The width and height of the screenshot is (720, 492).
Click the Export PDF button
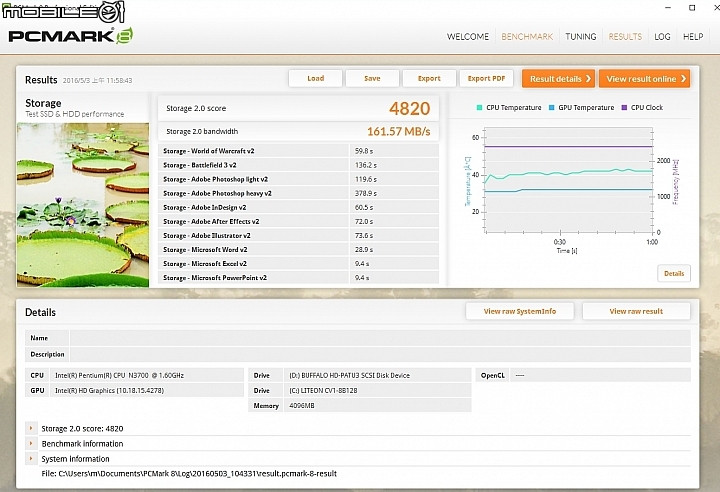[x=486, y=79]
